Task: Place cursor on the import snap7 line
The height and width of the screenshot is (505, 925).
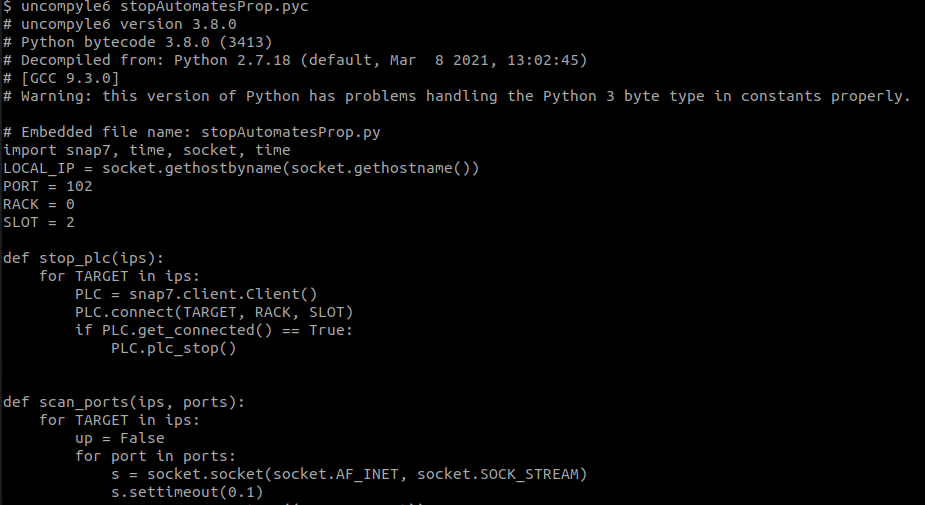Action: click(x=147, y=150)
